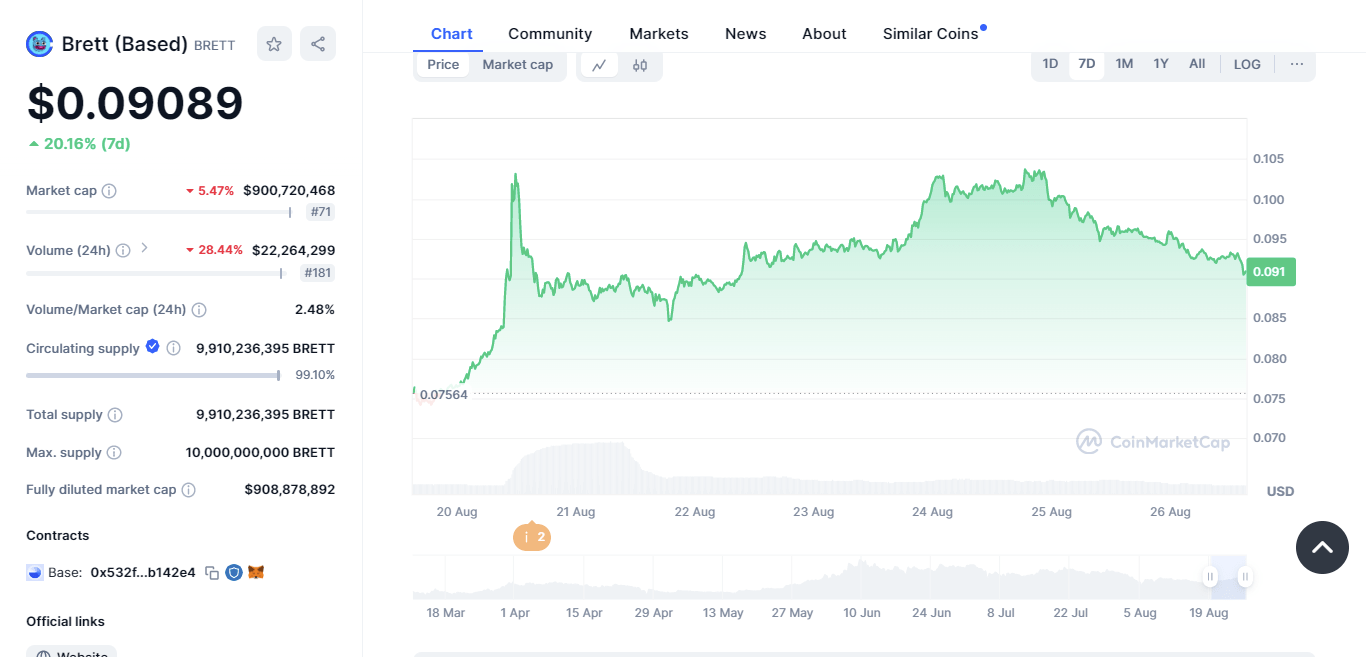
Task: Click the orange event marker labeled 2
Action: (532, 537)
